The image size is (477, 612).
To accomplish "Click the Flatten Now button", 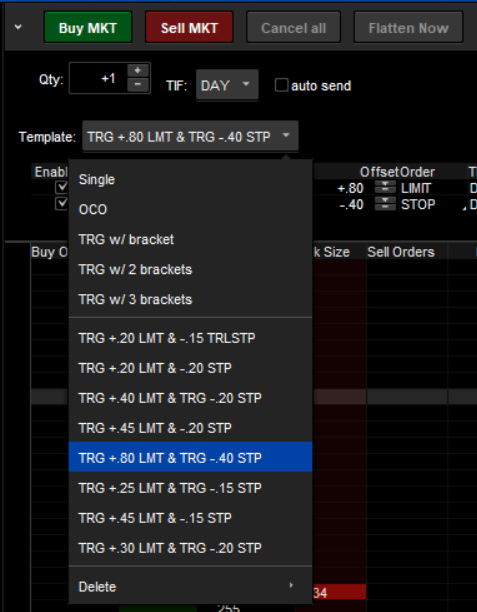I will point(408,27).
